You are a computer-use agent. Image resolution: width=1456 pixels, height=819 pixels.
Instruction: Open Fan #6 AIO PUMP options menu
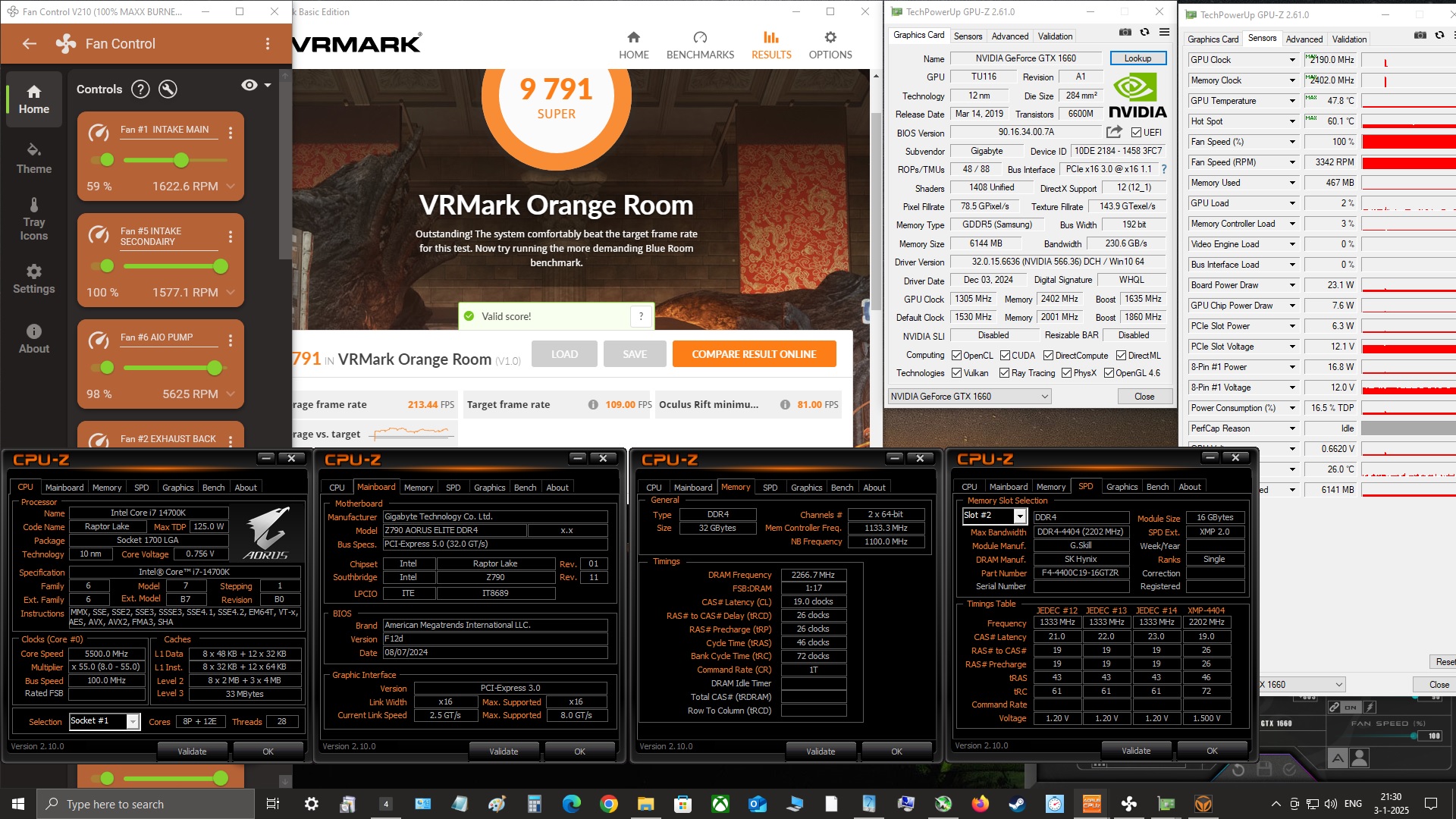pyautogui.click(x=231, y=340)
